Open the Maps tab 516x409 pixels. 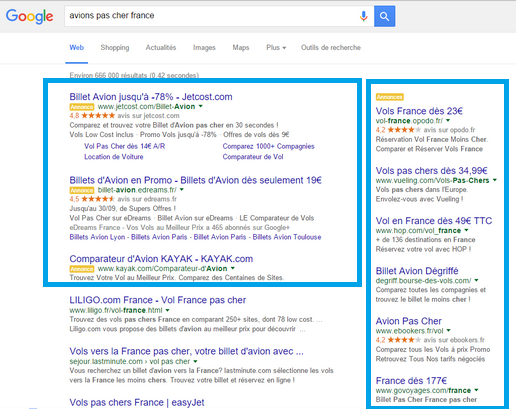(241, 47)
